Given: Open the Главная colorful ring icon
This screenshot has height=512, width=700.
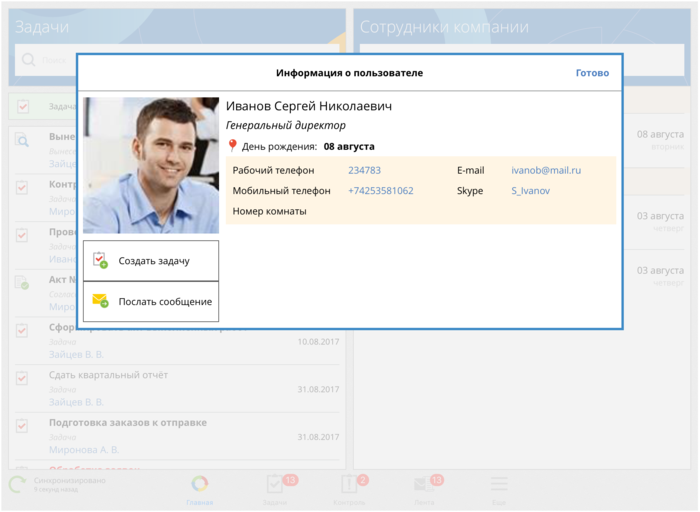Looking at the screenshot, I should (x=200, y=484).
